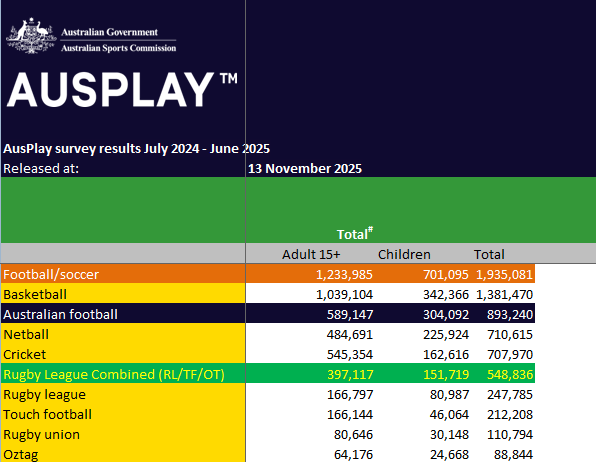Image resolution: width=596 pixels, height=462 pixels.
Task: Select Rugby League Combined children value 151,719
Action: (x=446, y=375)
